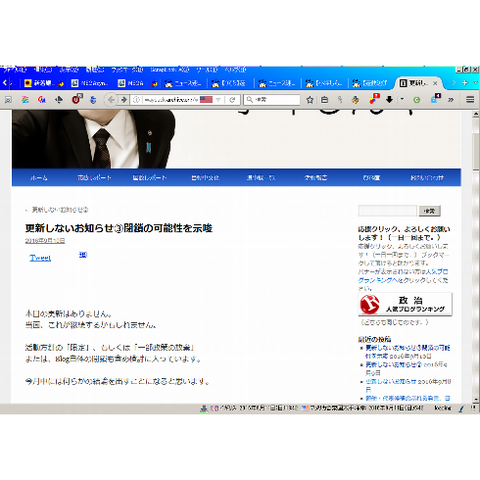Move the tab strip right with its arrow
480x480 pixels.
point(454,83)
